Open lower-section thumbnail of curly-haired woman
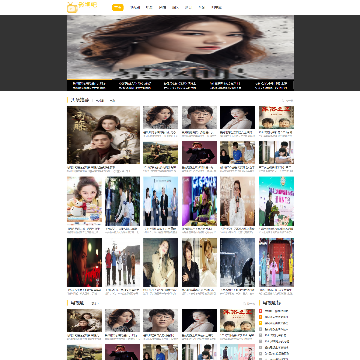 (x=122, y=320)
